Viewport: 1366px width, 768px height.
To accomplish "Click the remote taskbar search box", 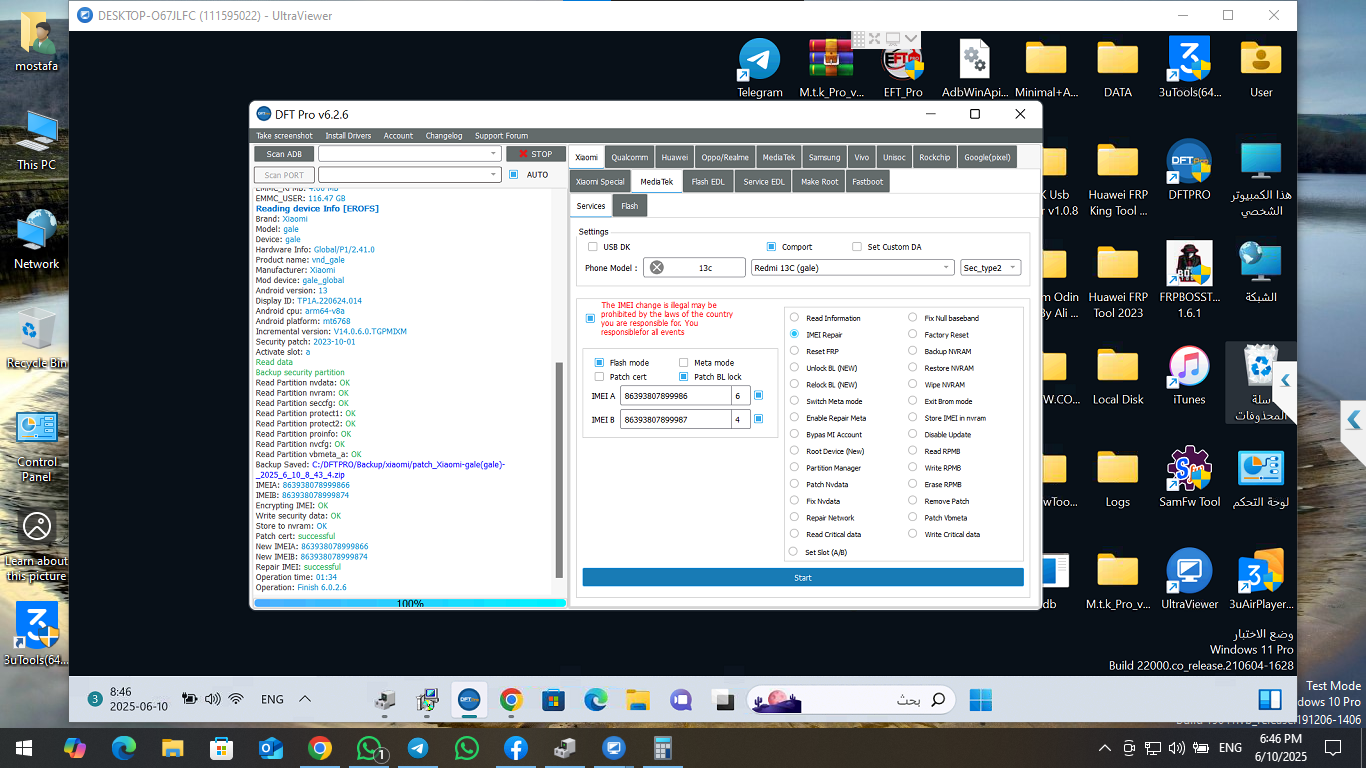I will pyautogui.click(x=852, y=700).
